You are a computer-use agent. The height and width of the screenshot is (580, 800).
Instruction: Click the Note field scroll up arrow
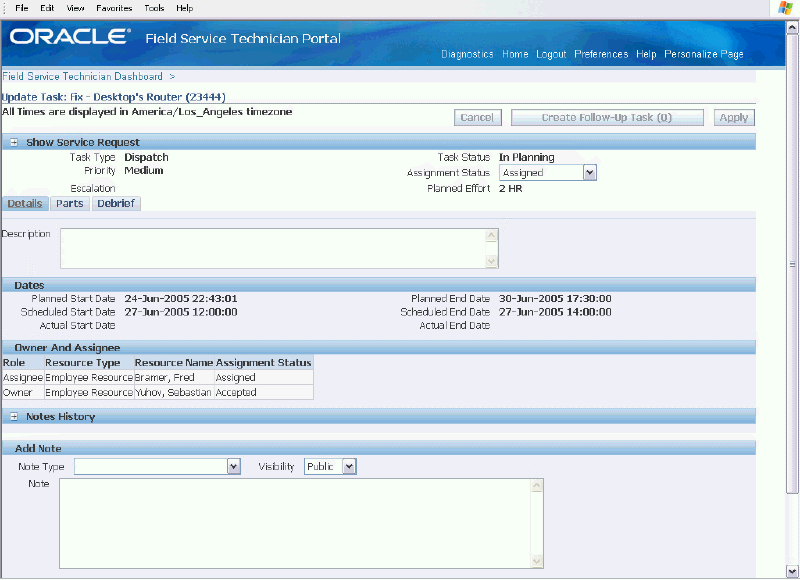[537, 486]
